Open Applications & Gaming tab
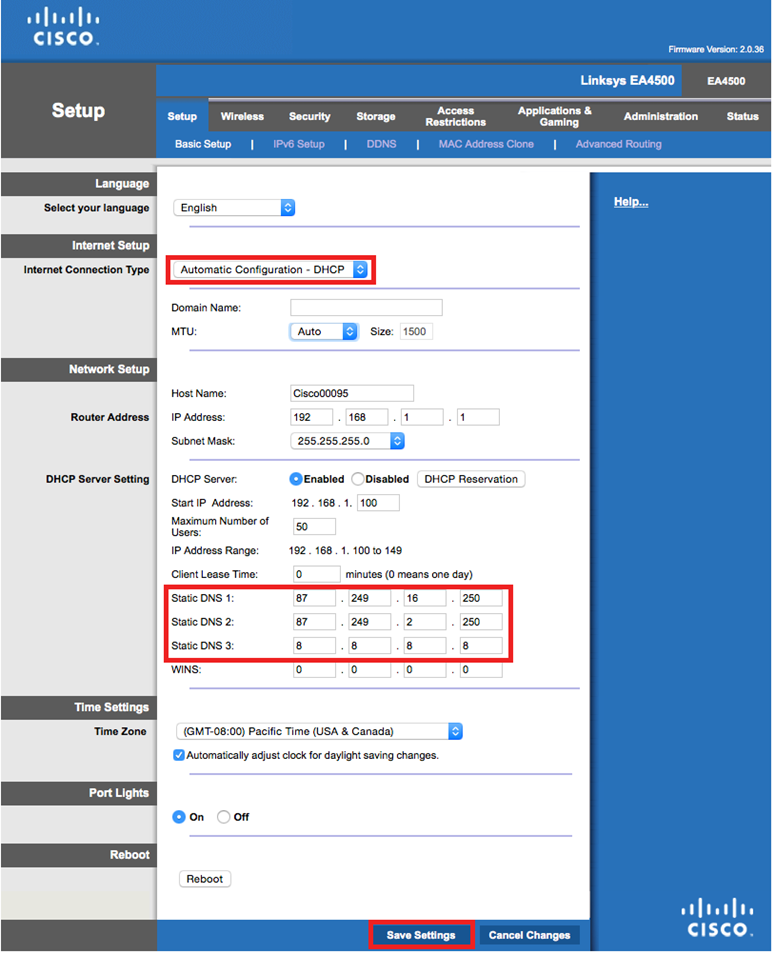 [x=555, y=116]
